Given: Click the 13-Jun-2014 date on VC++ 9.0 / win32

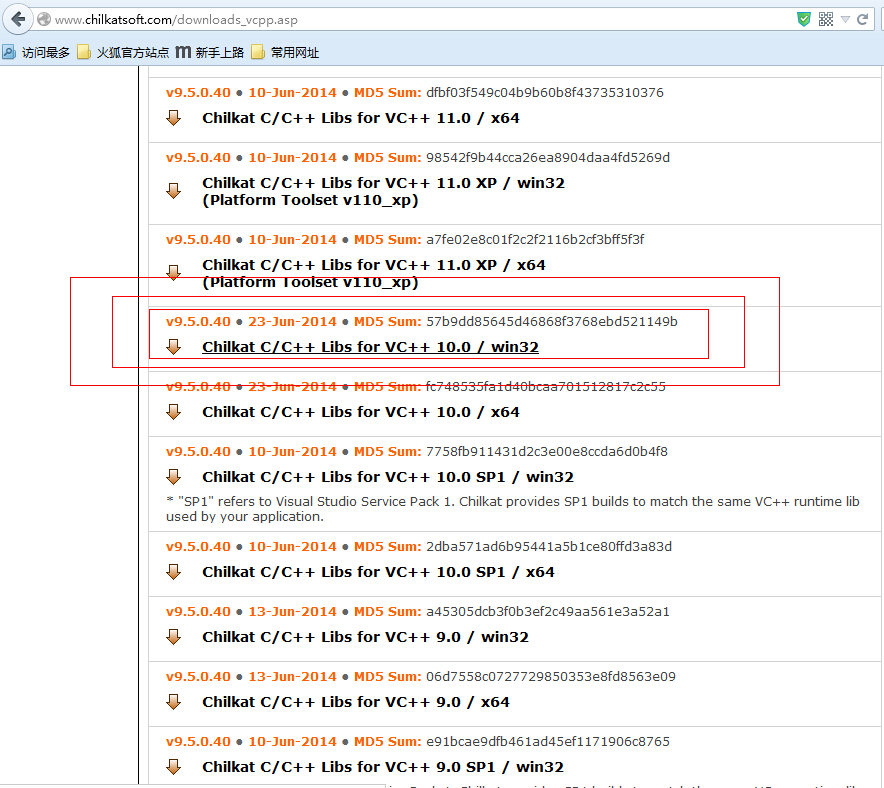Looking at the screenshot, I should (x=293, y=612).
